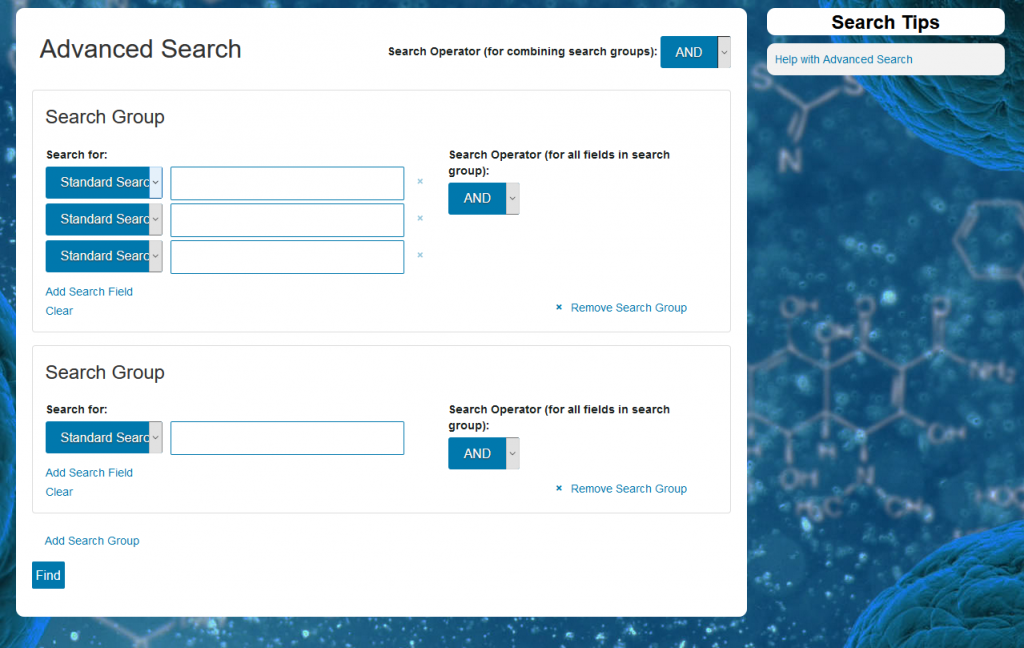This screenshot has height=648, width=1024.
Task: Open third Standard Search type dropdown
Action: [x=104, y=257]
